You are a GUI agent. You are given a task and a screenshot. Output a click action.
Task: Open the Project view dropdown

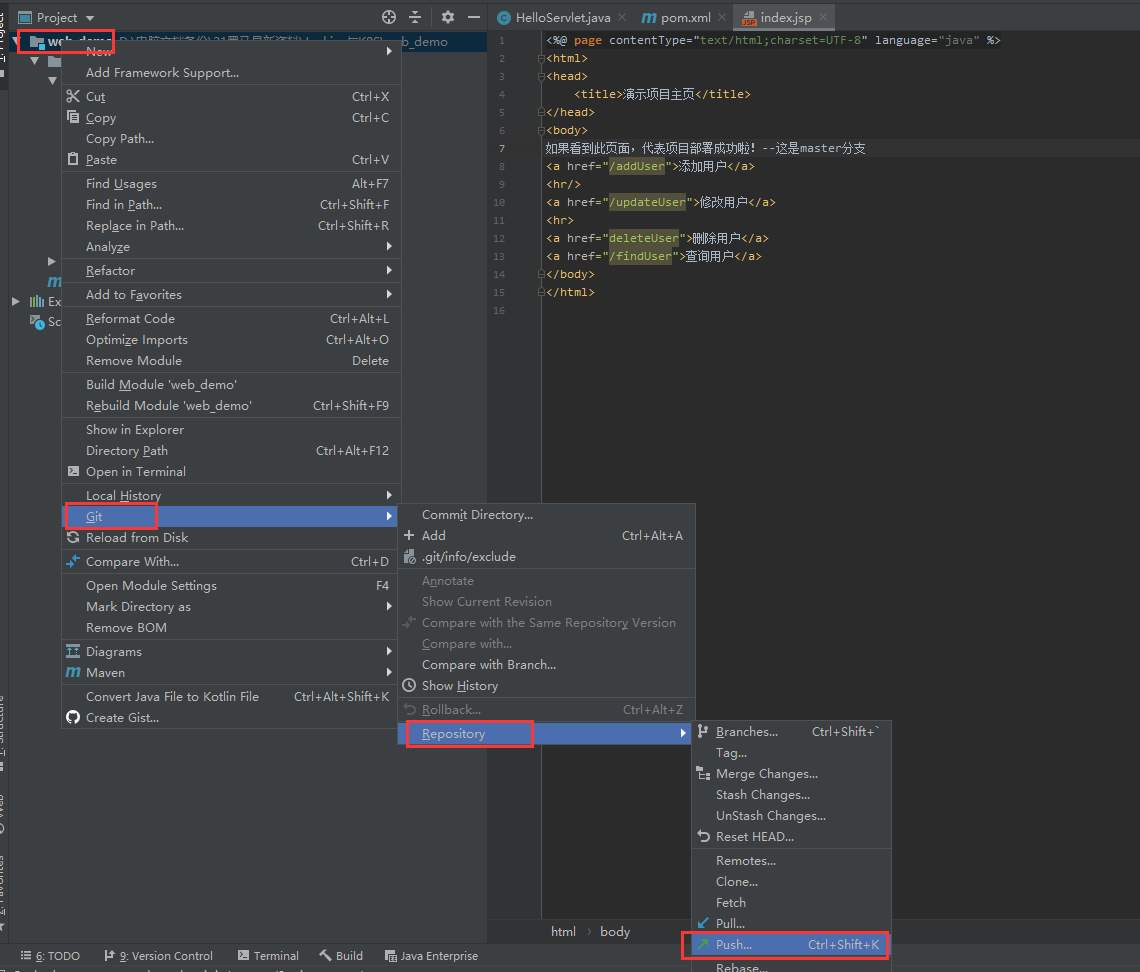point(90,18)
